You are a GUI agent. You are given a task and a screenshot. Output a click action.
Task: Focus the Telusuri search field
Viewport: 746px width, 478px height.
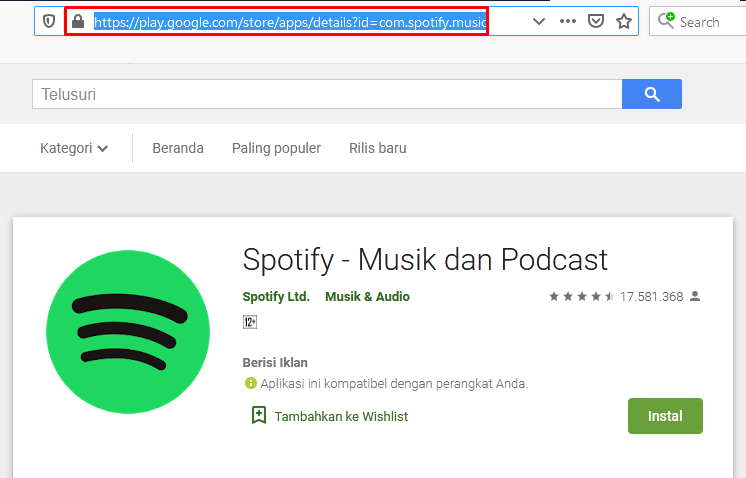(x=327, y=94)
